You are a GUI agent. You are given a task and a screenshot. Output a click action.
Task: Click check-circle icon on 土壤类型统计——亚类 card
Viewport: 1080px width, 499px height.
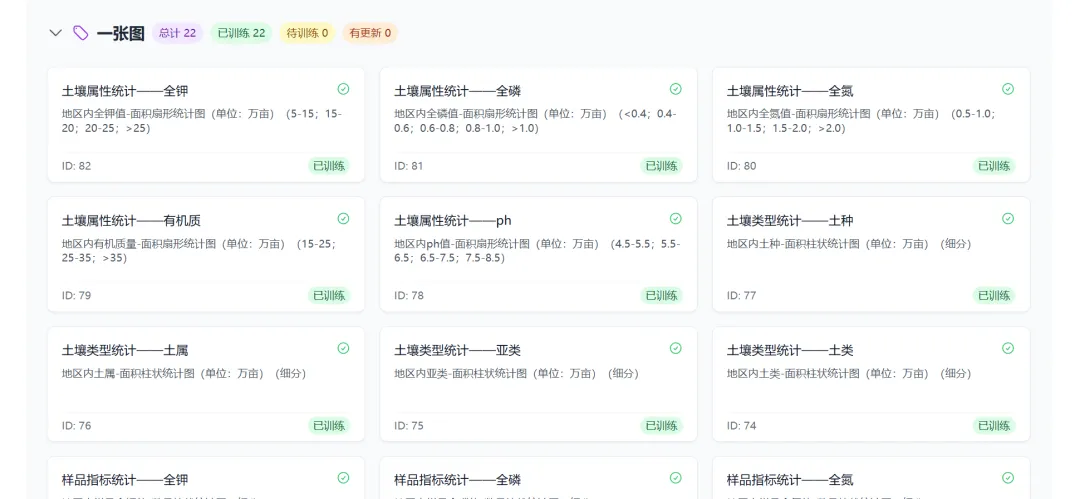tap(675, 348)
